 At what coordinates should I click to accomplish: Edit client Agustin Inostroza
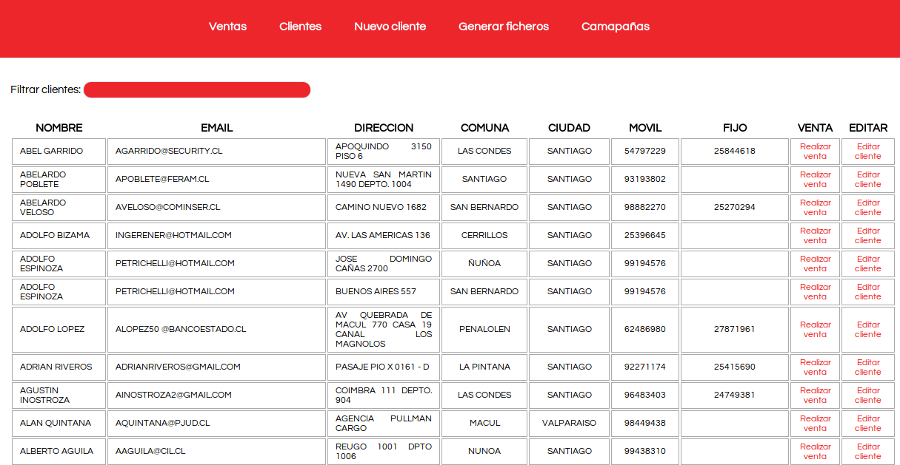pyautogui.click(x=868, y=394)
